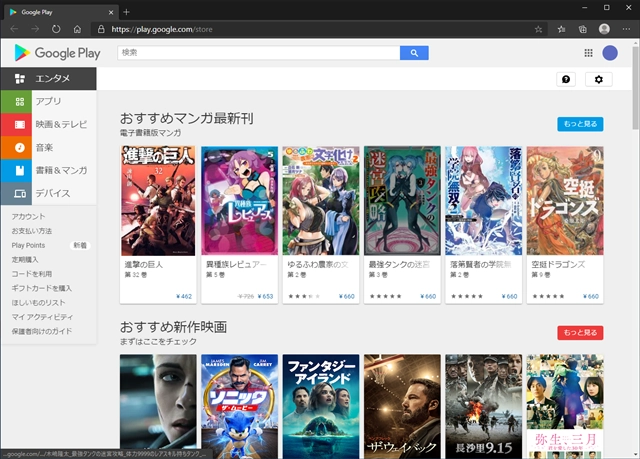Open the 長沙里9.15 movie poster
The image size is (640, 459).
[x=483, y=406]
